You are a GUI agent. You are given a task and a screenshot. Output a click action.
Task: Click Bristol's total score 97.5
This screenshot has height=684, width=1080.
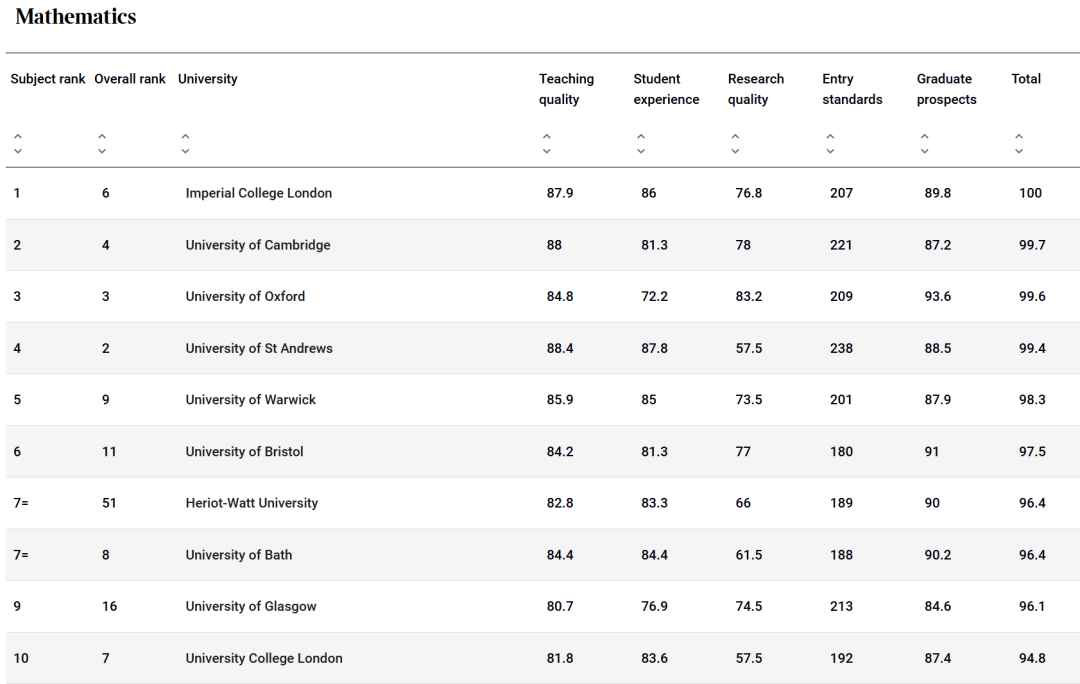(1032, 452)
